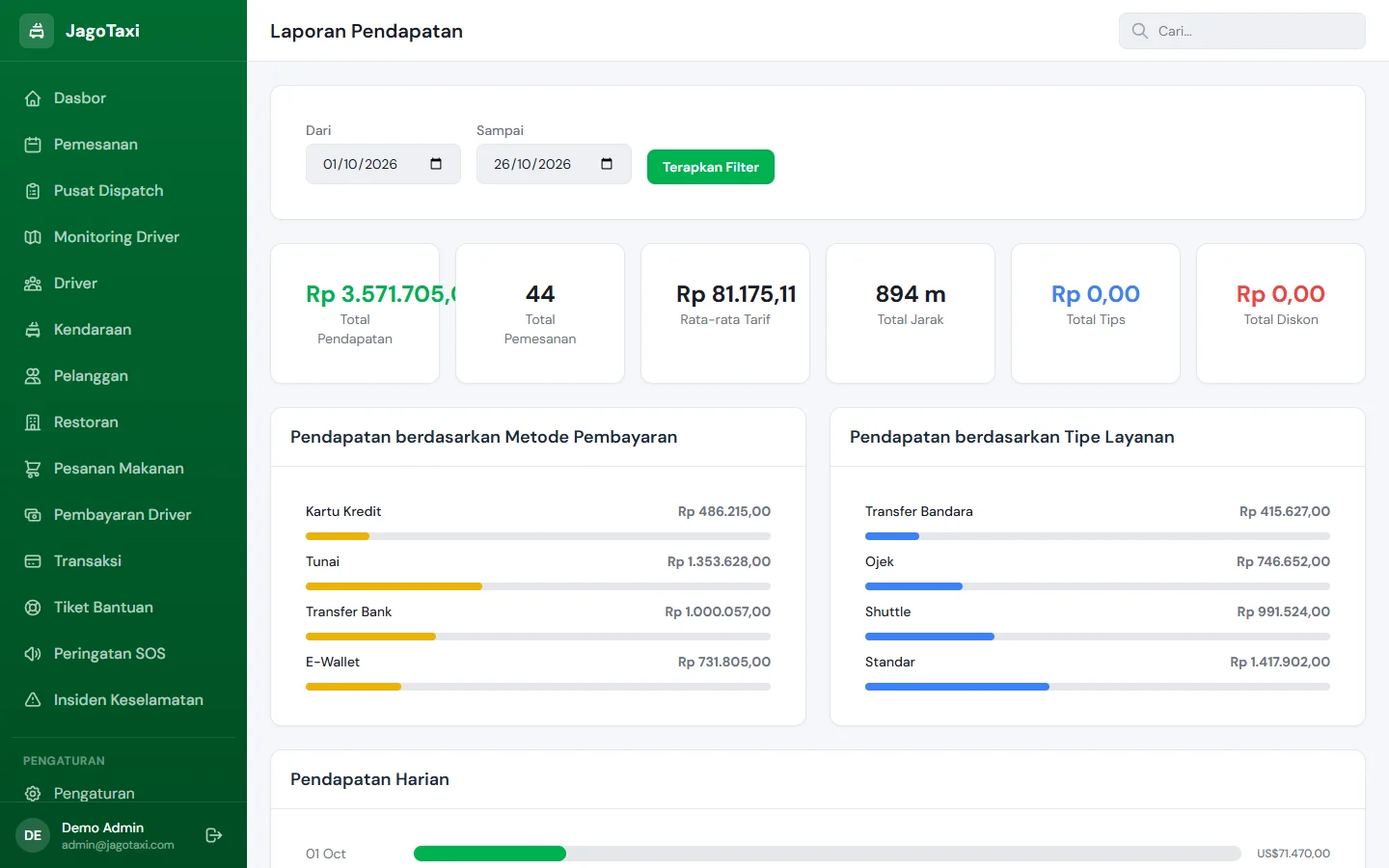Click the search magnifier icon
This screenshot has height=868, width=1389.
click(1139, 31)
